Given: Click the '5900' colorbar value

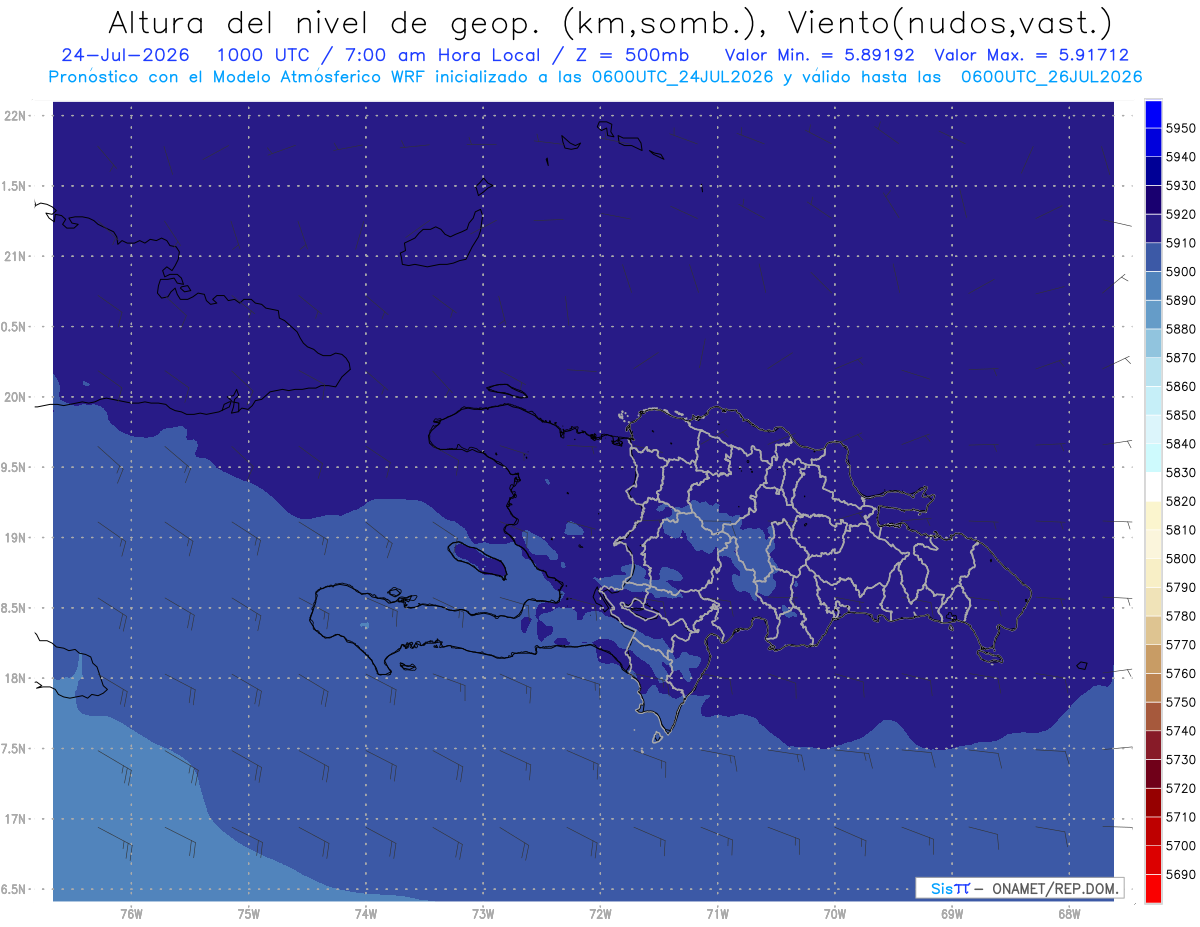Looking at the screenshot, I should click(1180, 271).
